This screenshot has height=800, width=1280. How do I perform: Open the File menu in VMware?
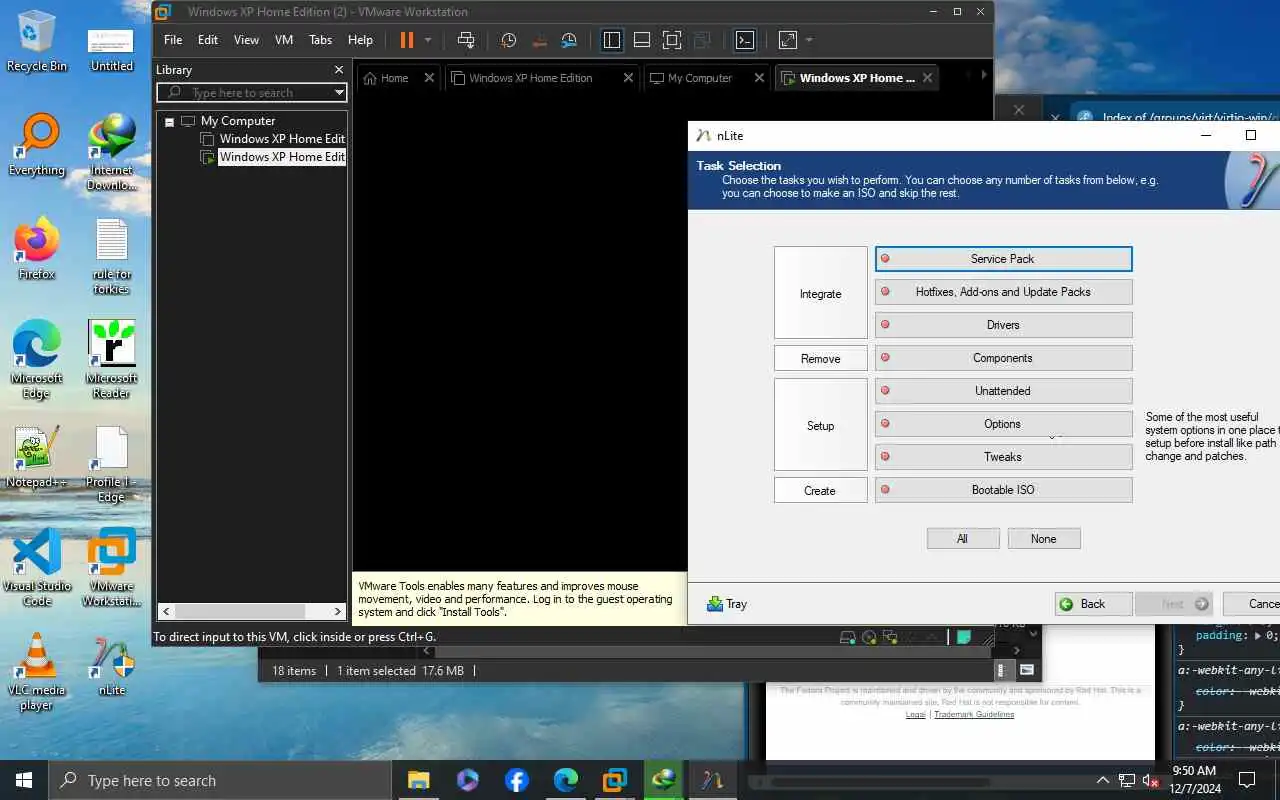173,40
